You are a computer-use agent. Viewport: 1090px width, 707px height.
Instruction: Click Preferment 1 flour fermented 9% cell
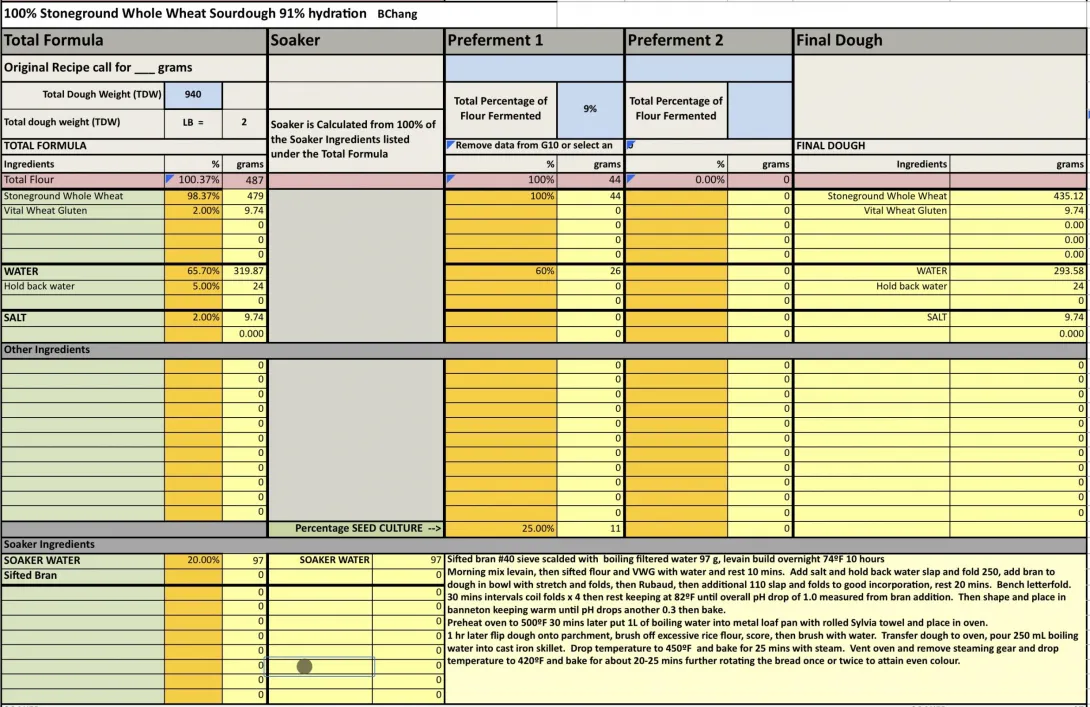pyautogui.click(x=590, y=108)
